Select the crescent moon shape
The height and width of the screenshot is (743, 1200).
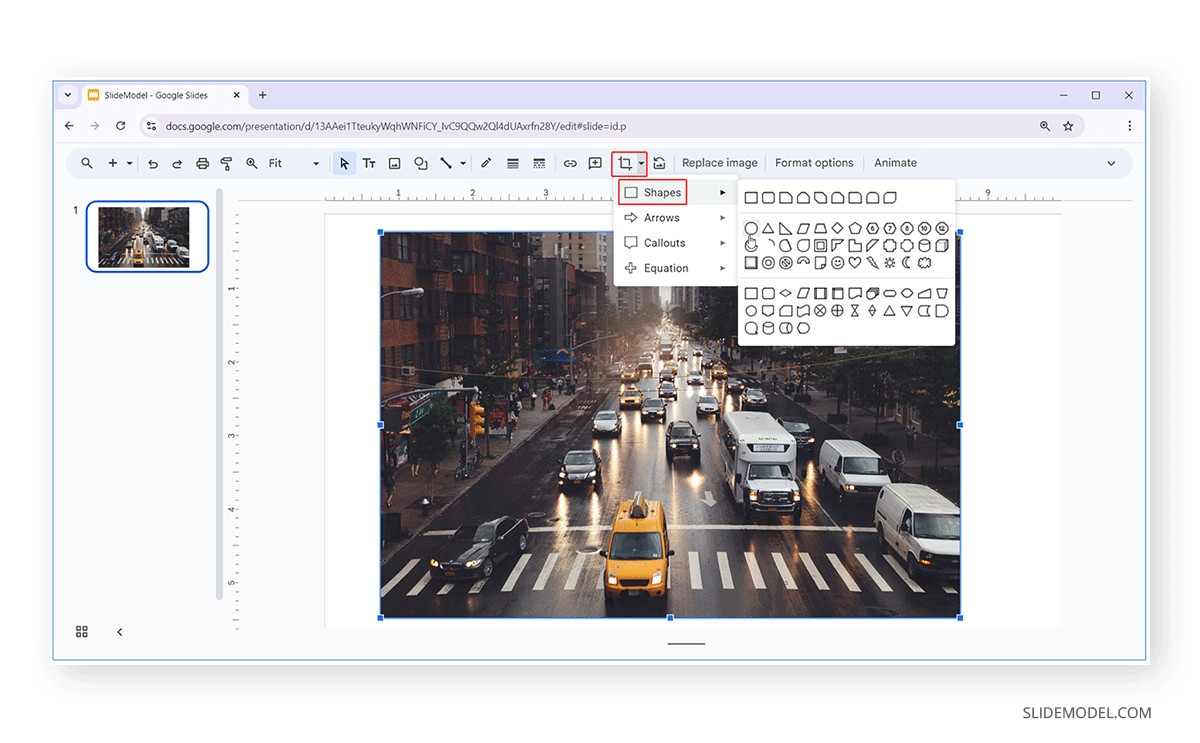907,263
